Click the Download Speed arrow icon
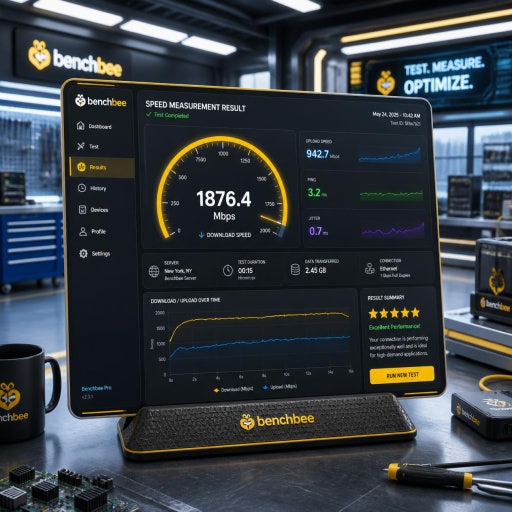This screenshot has height=512, width=512. tap(201, 235)
